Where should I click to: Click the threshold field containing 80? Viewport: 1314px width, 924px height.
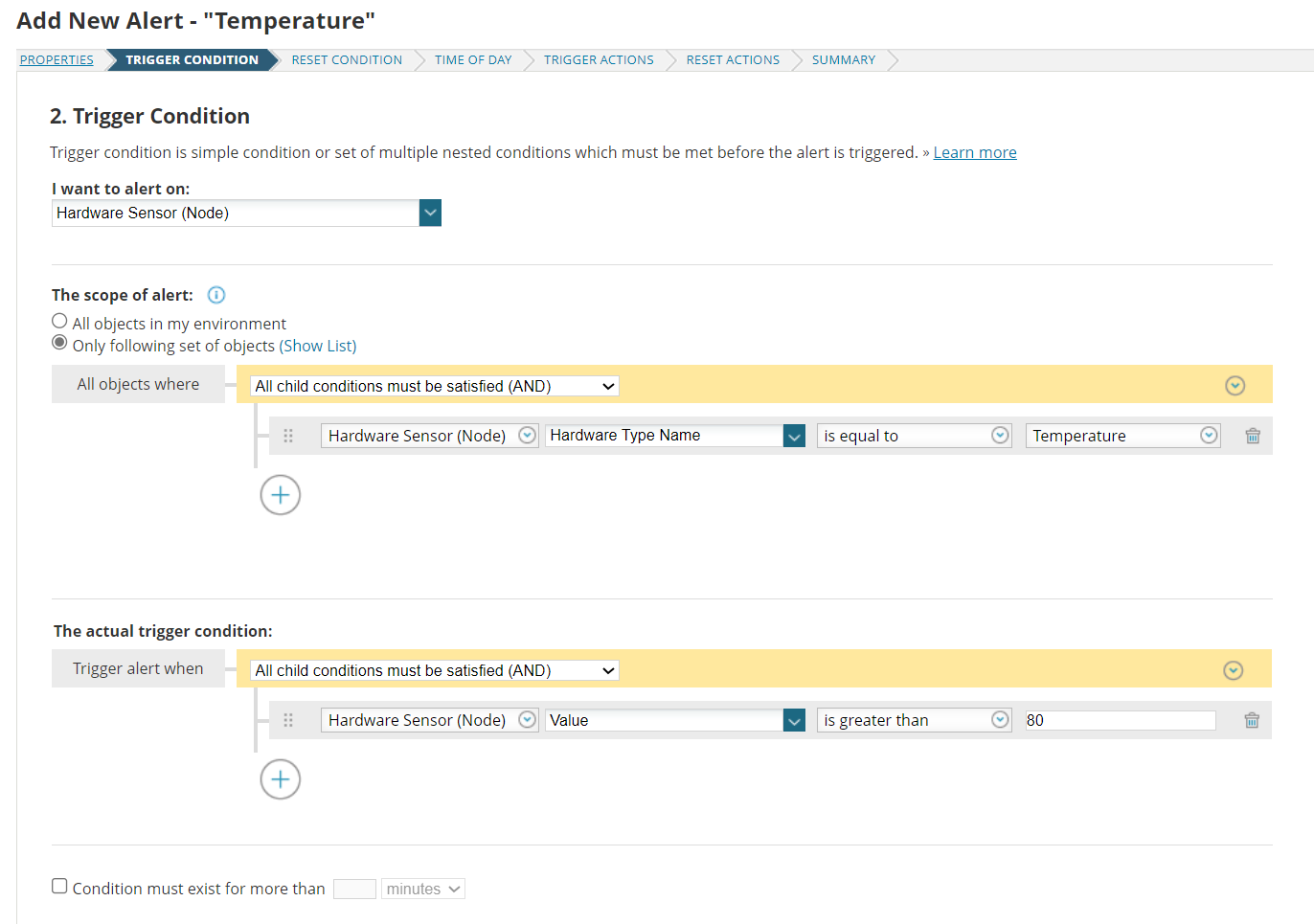tap(1121, 720)
